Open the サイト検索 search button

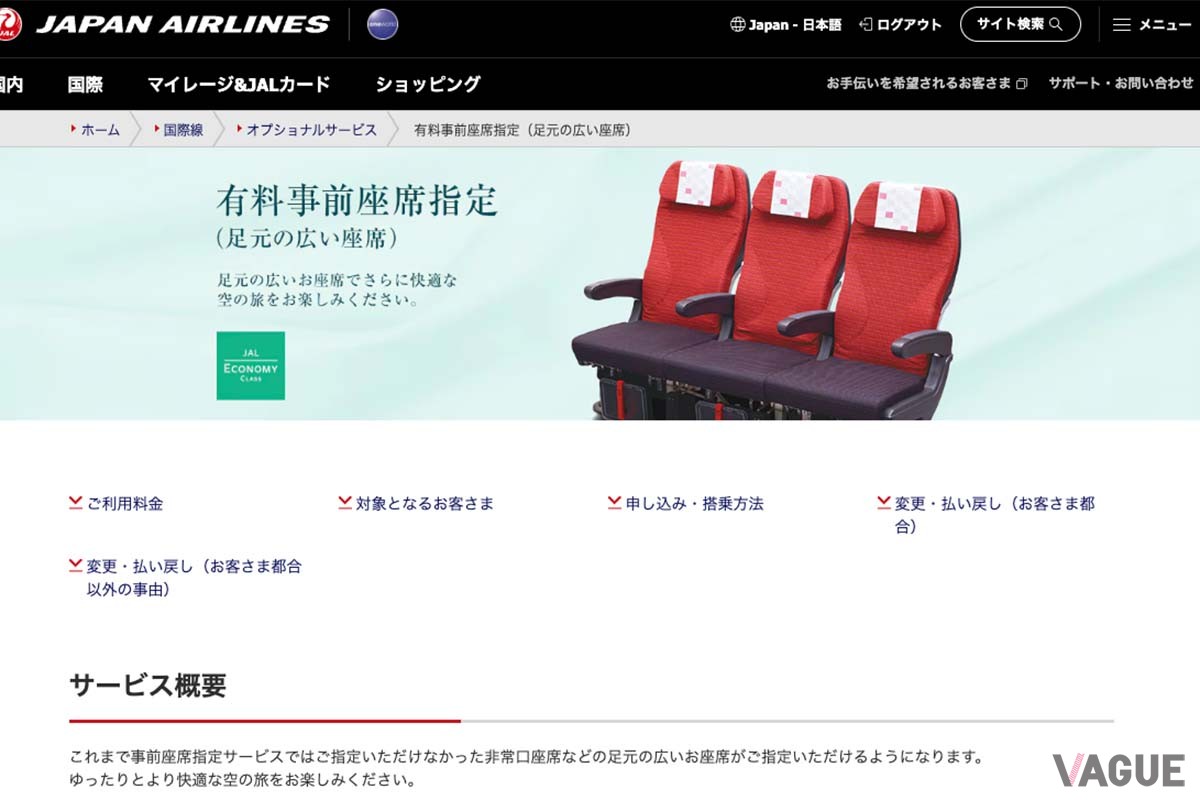coord(1020,24)
